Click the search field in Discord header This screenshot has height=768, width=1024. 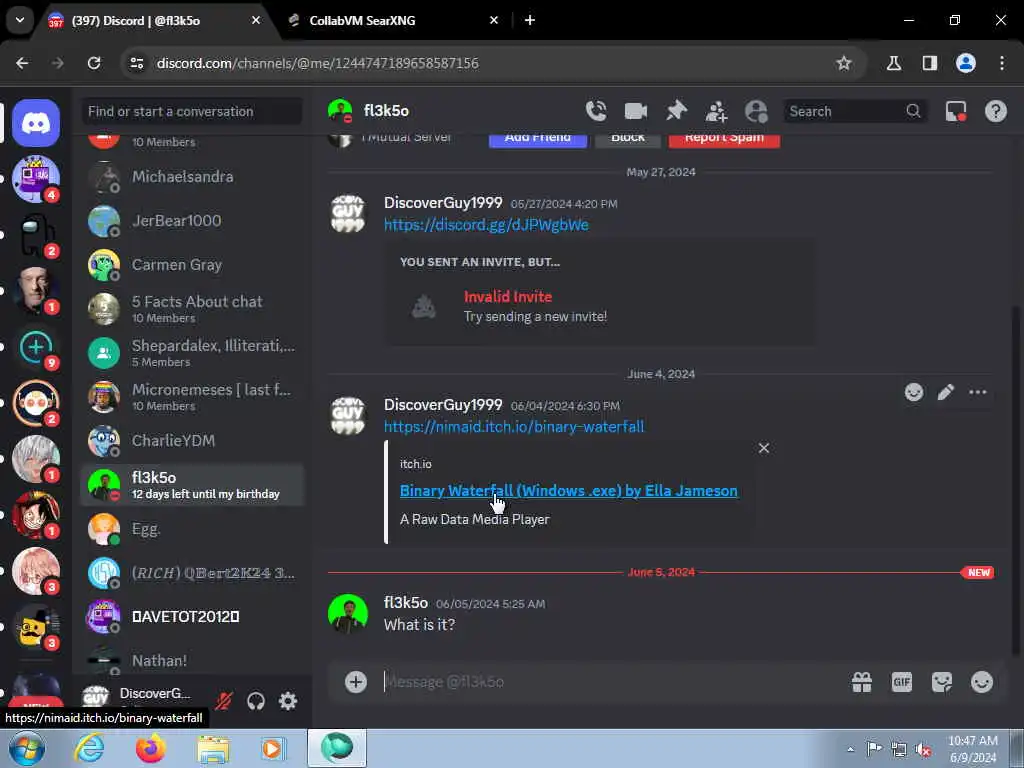[x=855, y=111]
